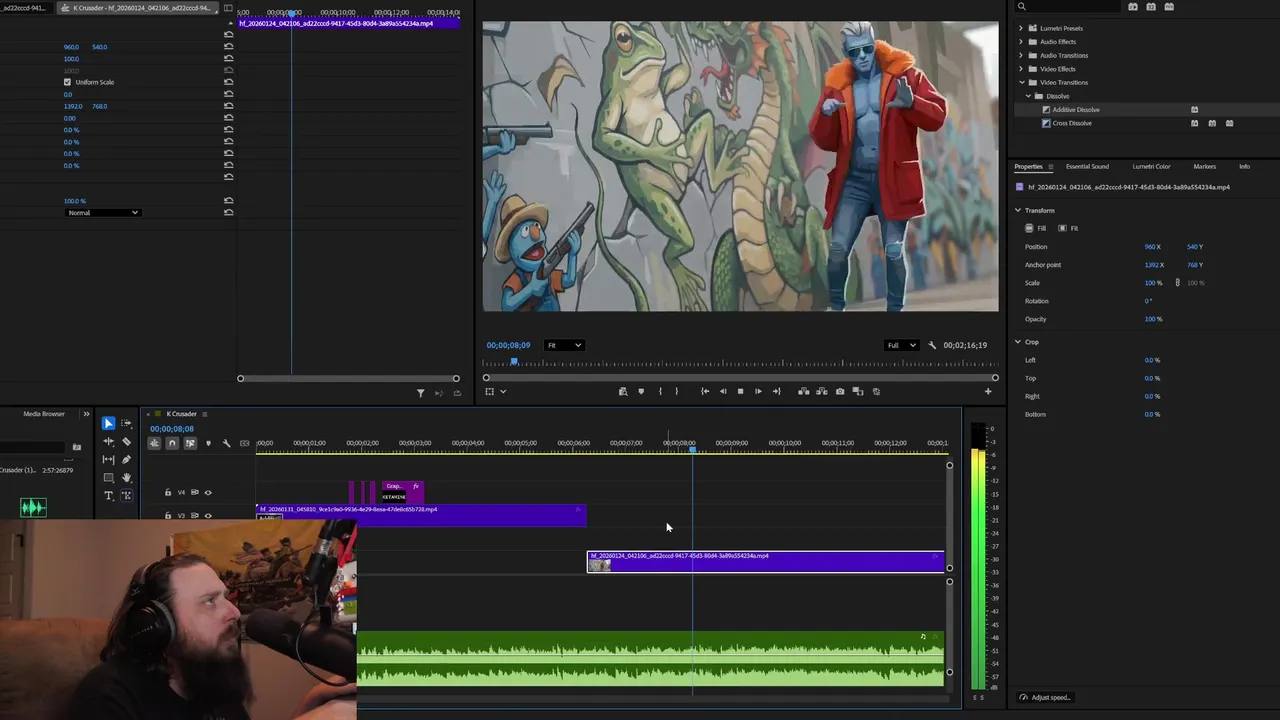Click the Lift button in Program Monitor

[803, 391]
